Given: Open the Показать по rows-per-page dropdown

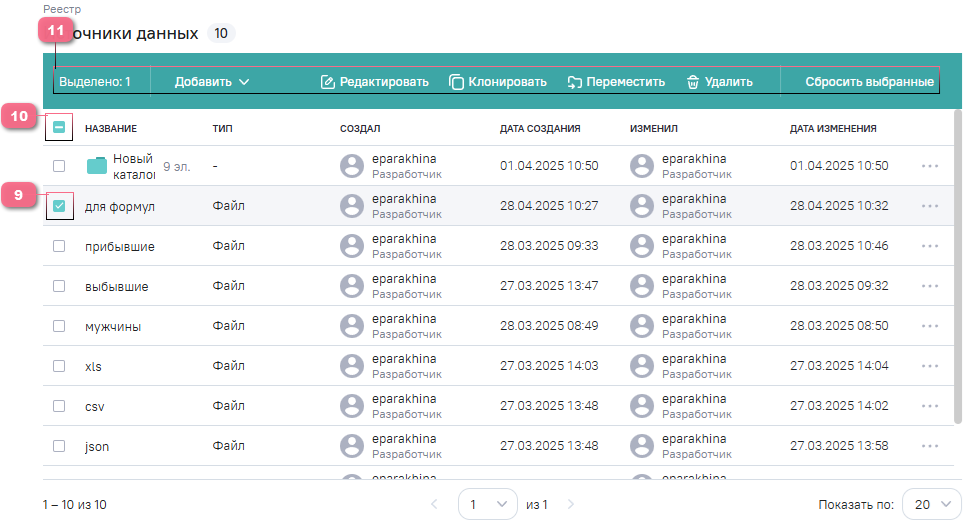Looking at the screenshot, I should 931,505.
